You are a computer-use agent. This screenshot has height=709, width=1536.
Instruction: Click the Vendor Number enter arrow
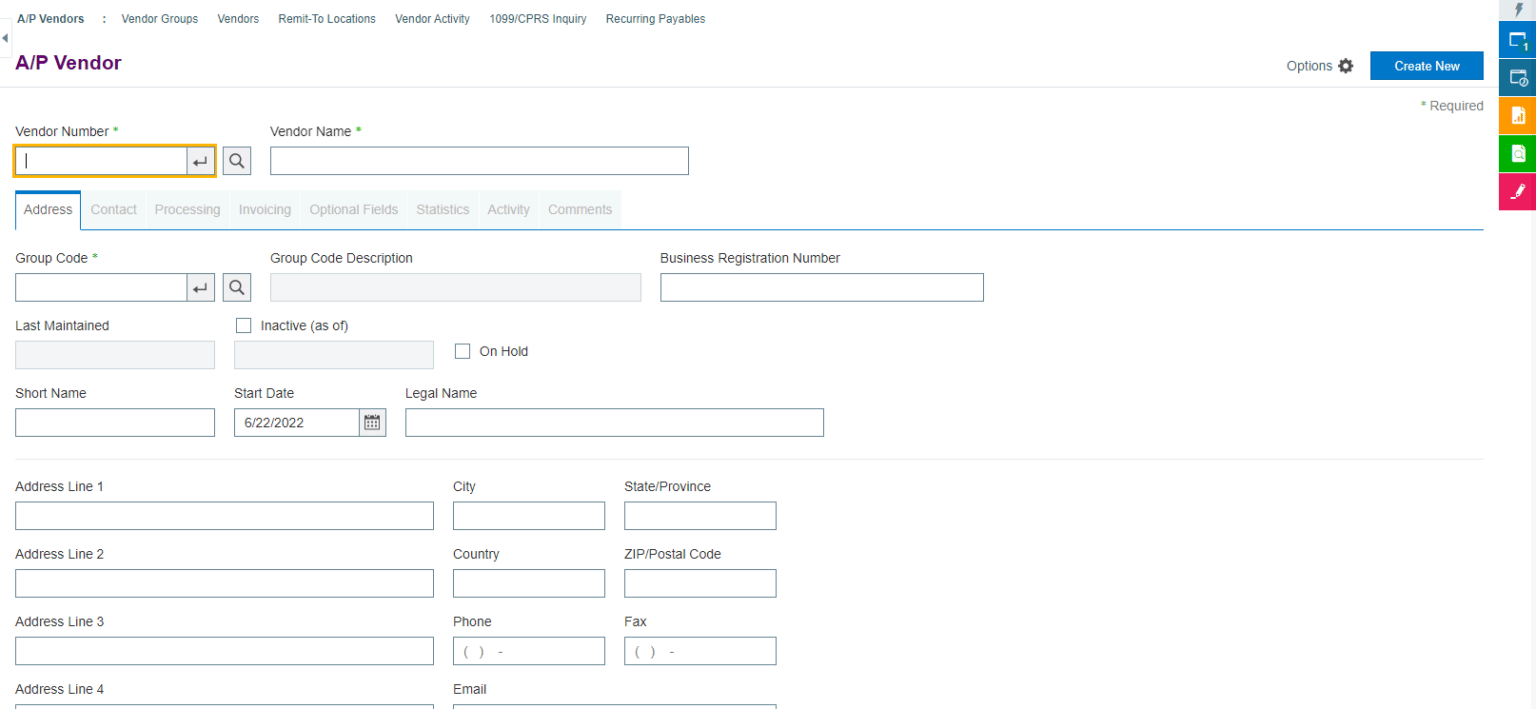(200, 160)
